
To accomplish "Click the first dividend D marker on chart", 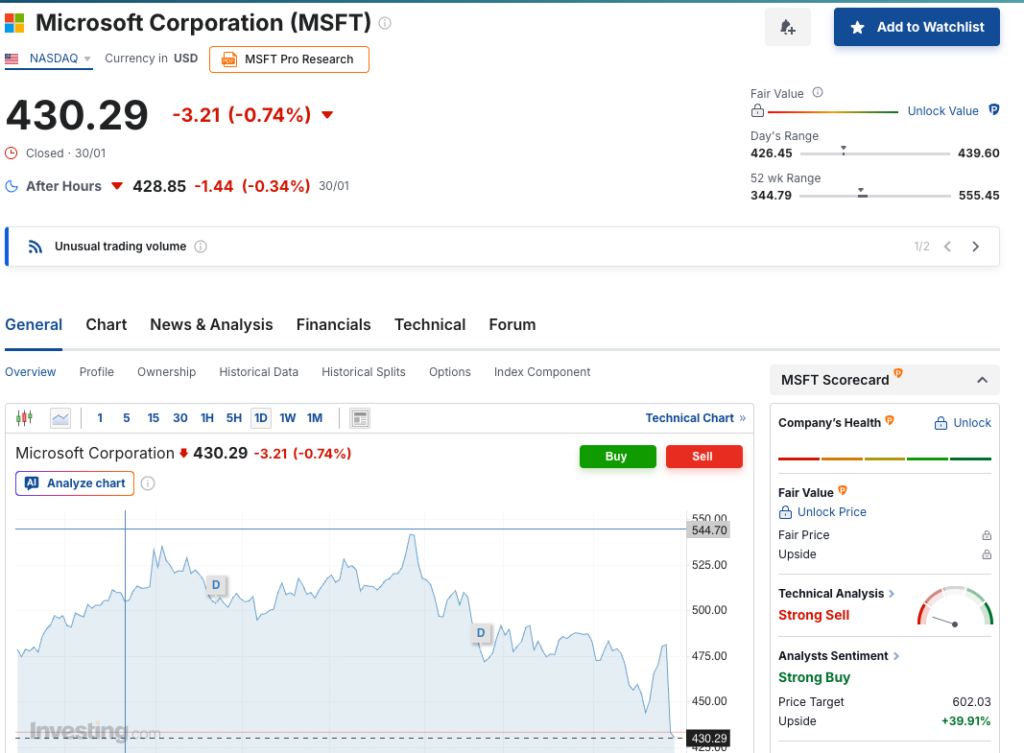I will point(216,585).
